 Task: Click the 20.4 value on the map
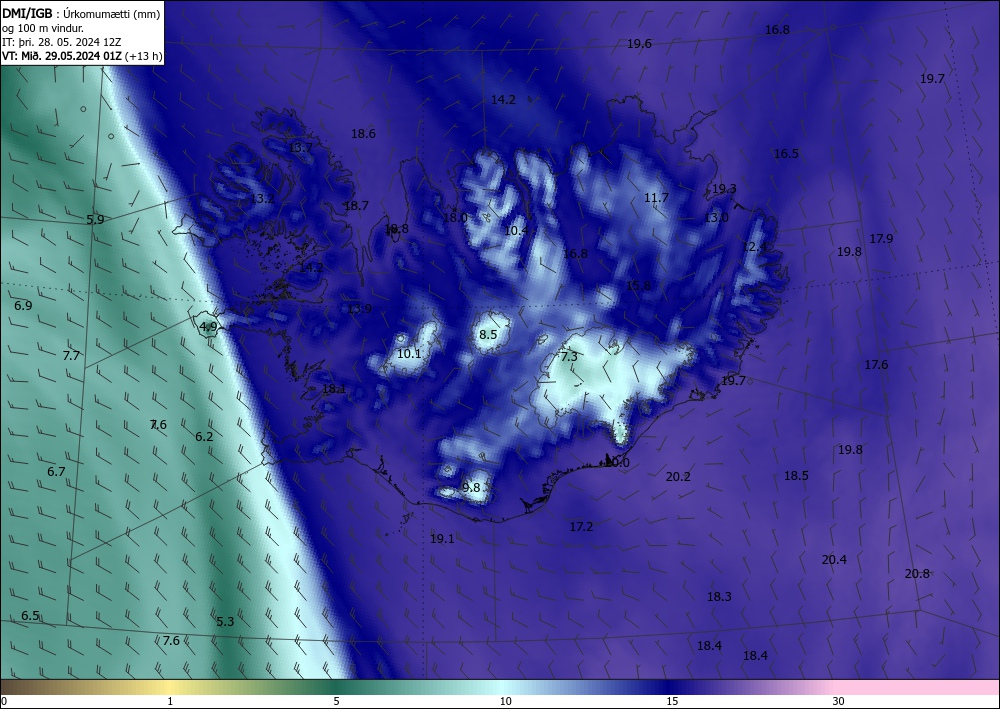[834, 560]
